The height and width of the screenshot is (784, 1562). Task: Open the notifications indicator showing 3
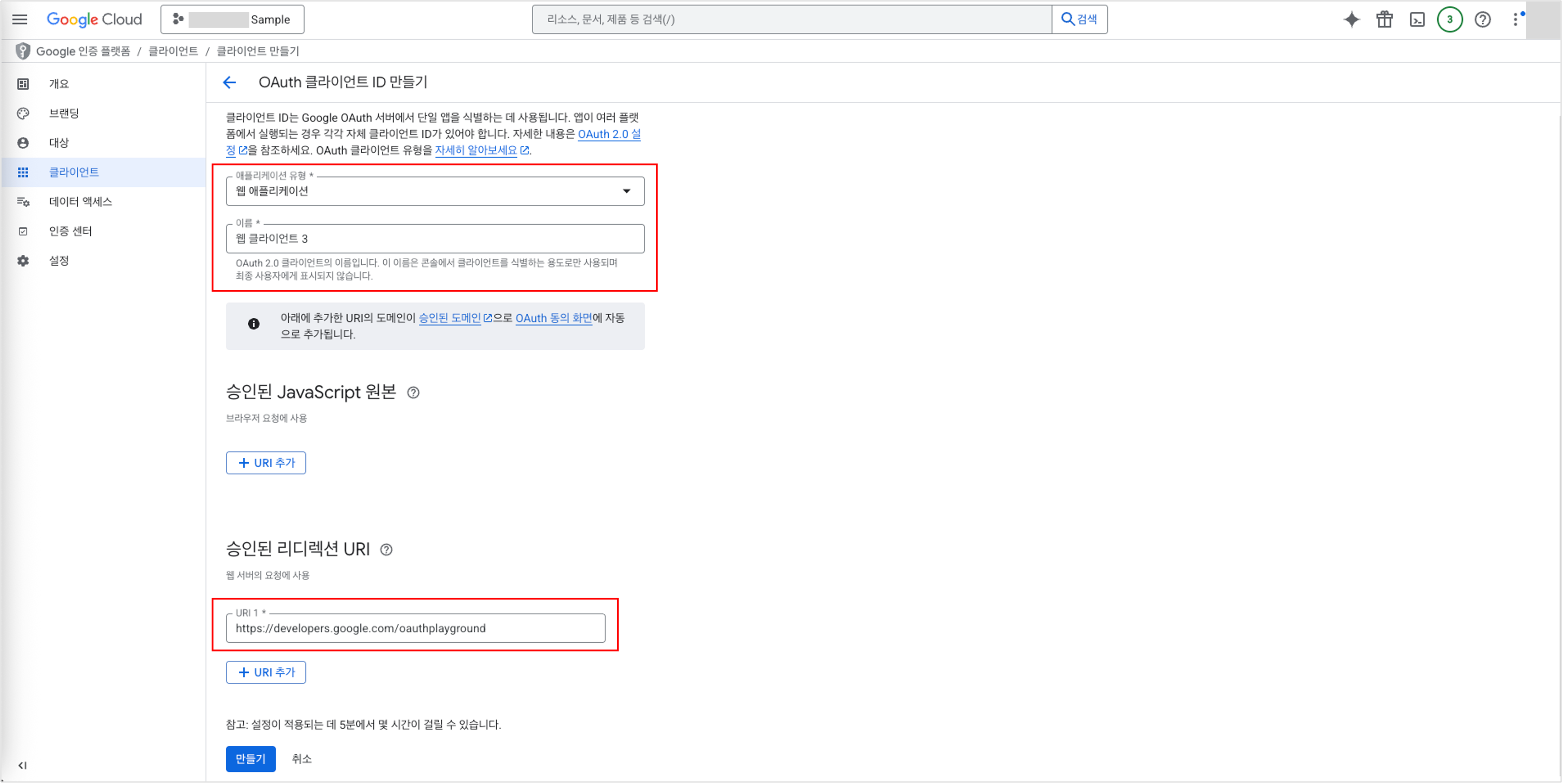coord(1449,19)
